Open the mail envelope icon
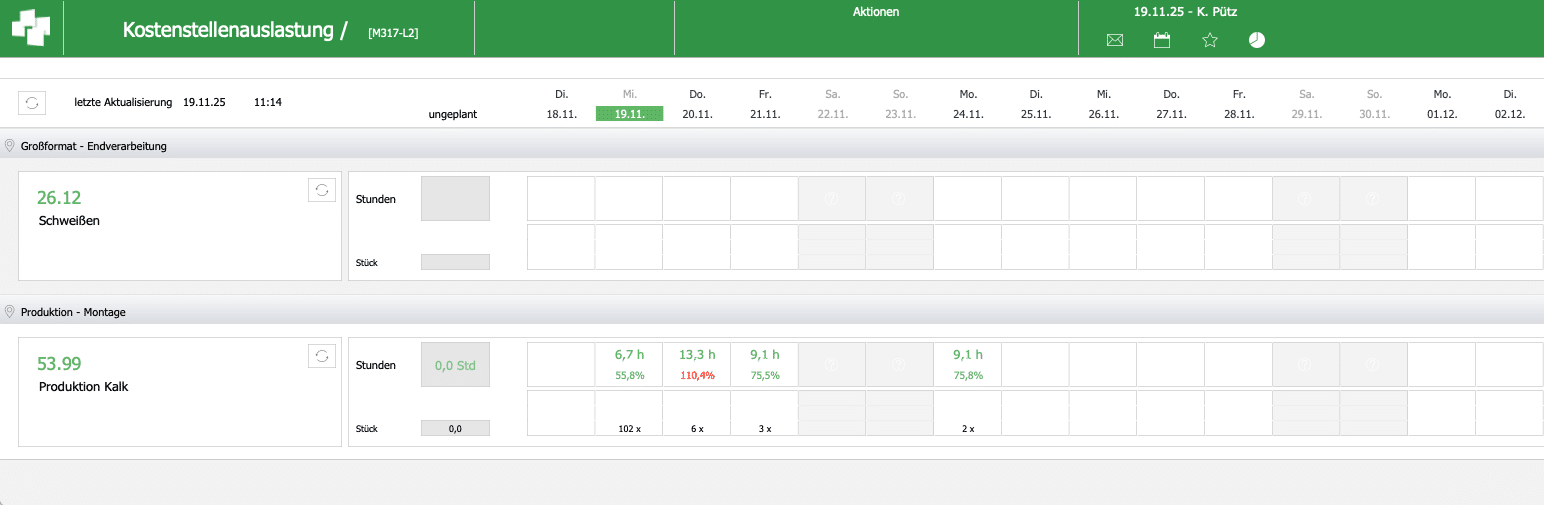Image resolution: width=1544 pixels, height=505 pixels. (x=1115, y=40)
